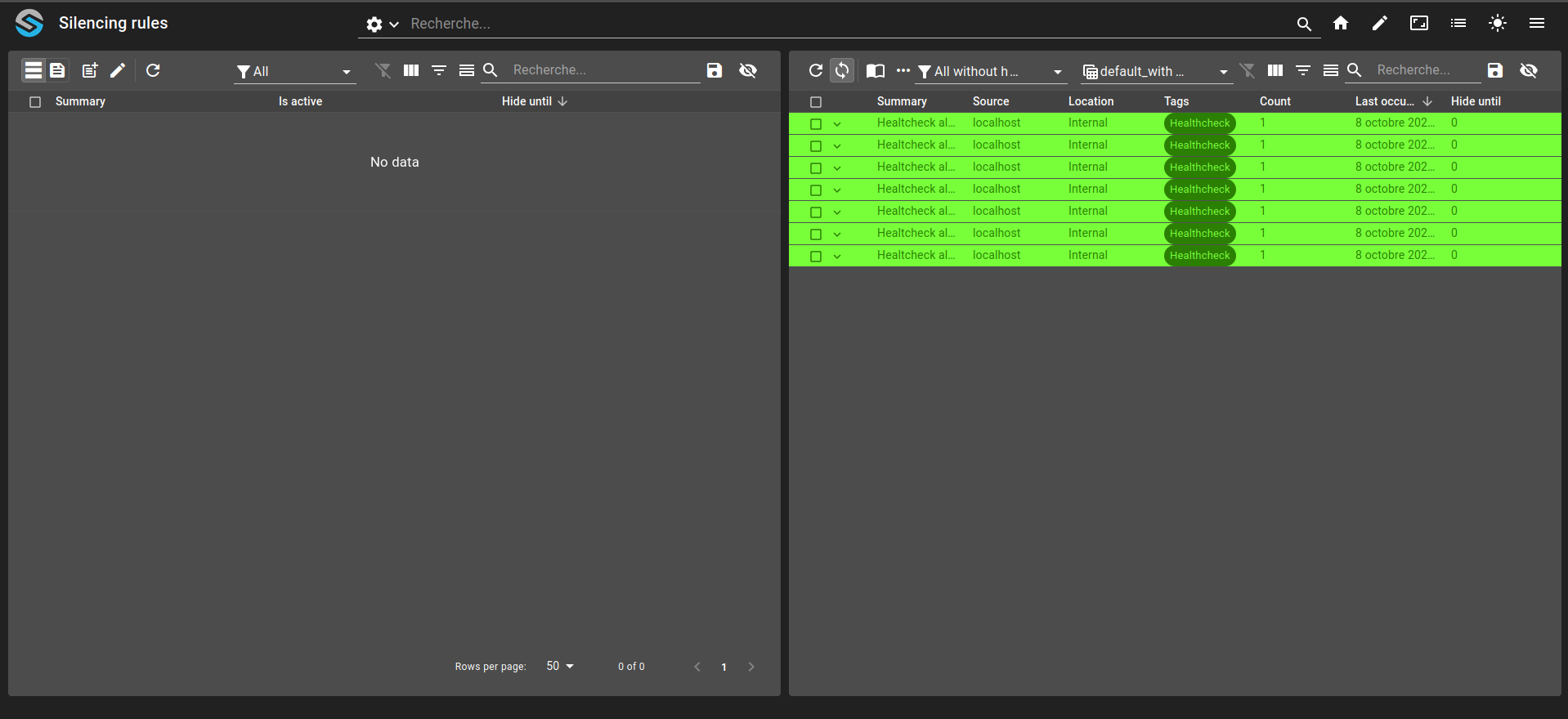Open the list view icon in top bar
The width and height of the screenshot is (1568, 719).
click(x=1458, y=24)
